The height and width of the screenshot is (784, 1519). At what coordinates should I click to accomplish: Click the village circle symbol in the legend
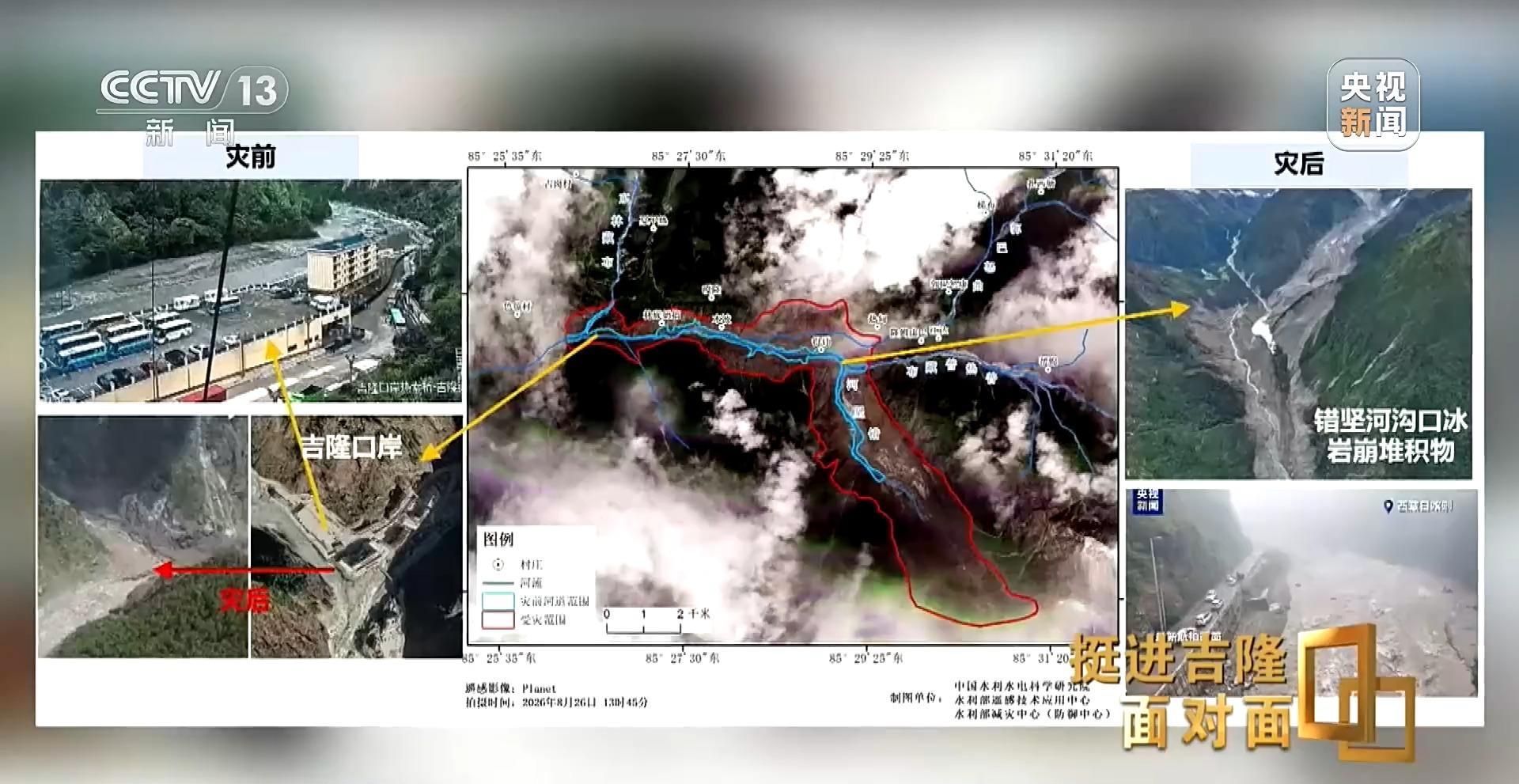pos(498,564)
